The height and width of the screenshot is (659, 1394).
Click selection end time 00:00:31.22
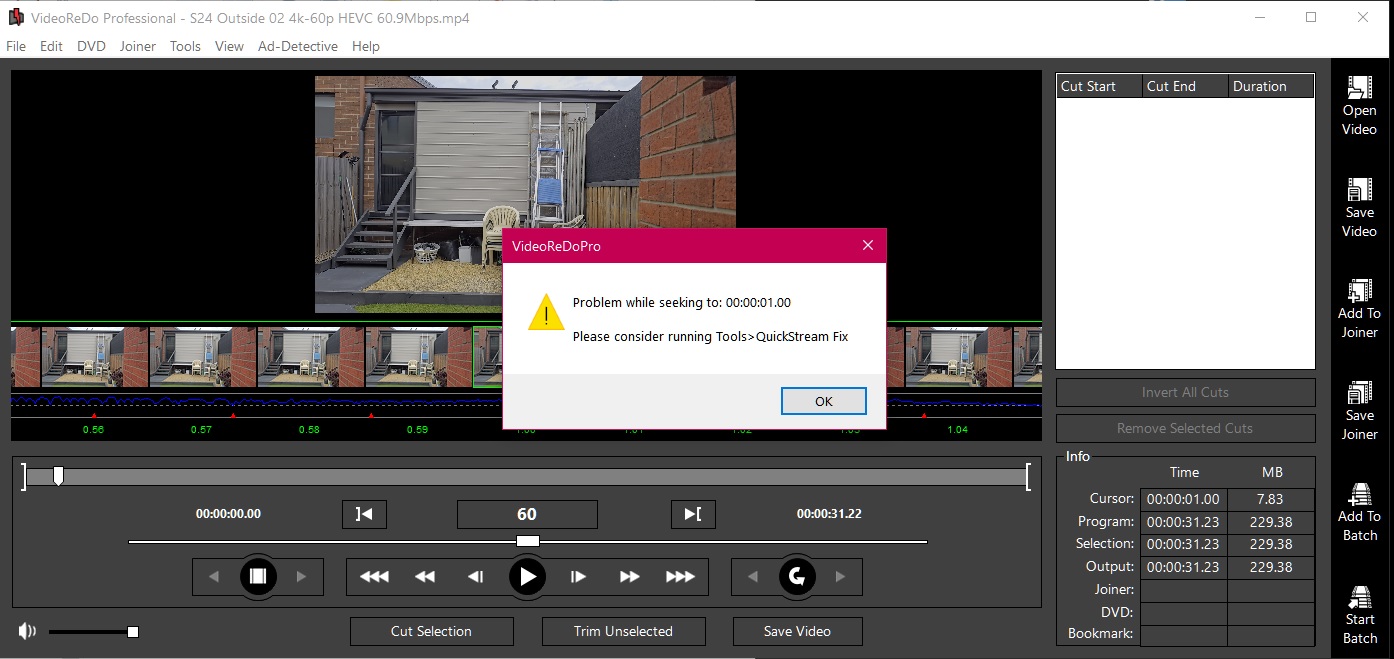829,514
